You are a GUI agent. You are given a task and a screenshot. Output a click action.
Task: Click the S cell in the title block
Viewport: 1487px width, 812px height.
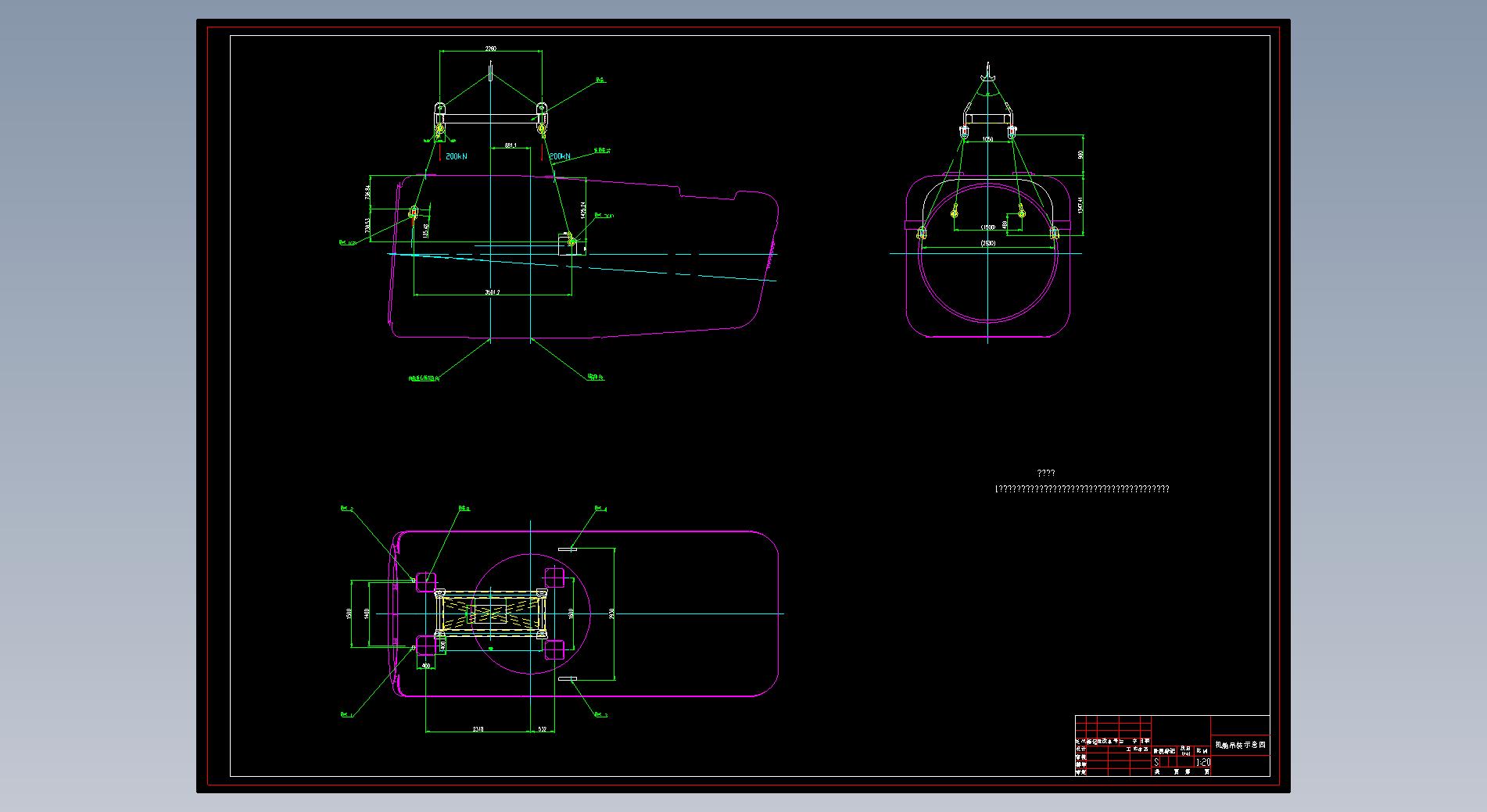1157,762
